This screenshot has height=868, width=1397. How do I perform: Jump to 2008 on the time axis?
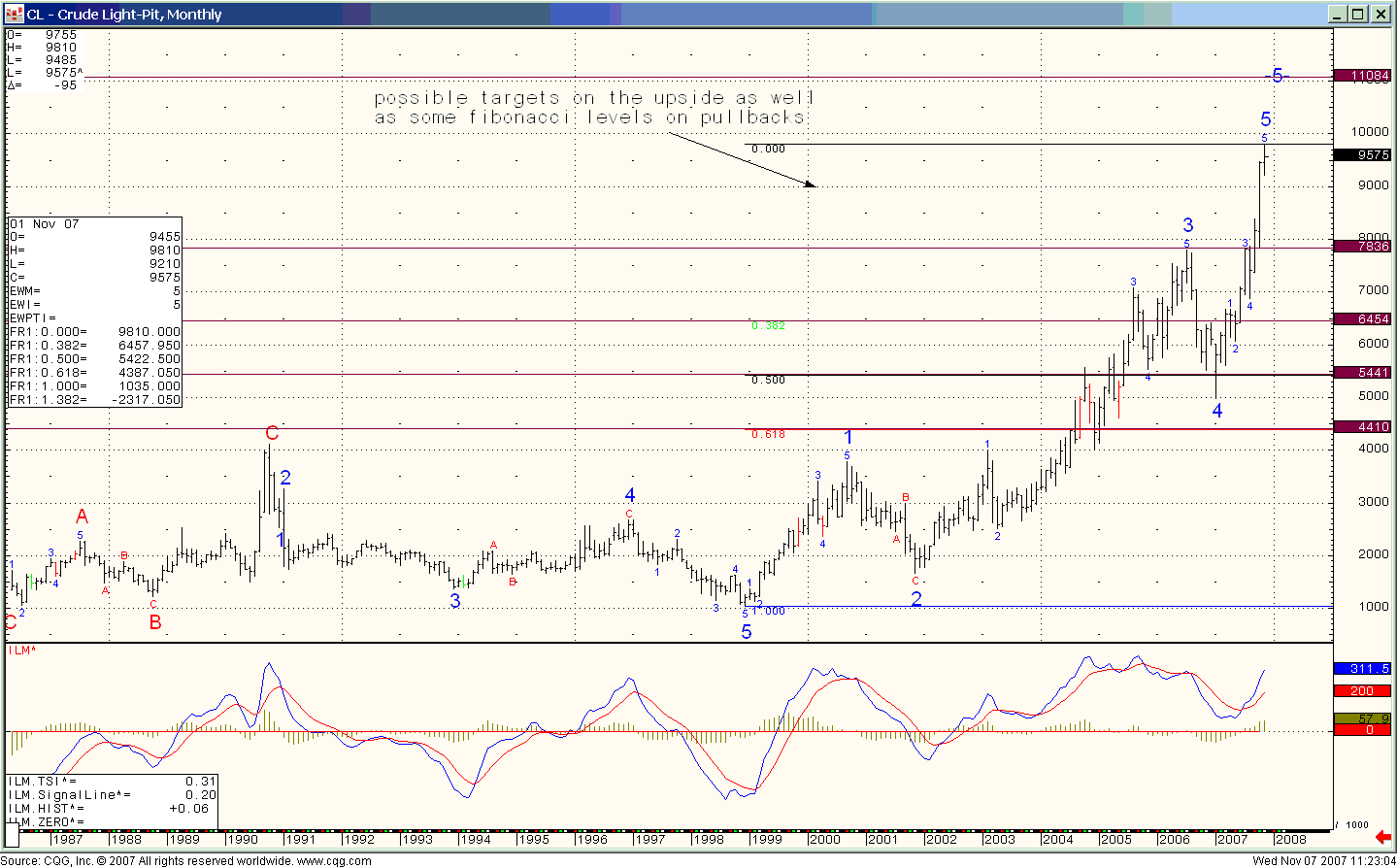point(1290,839)
